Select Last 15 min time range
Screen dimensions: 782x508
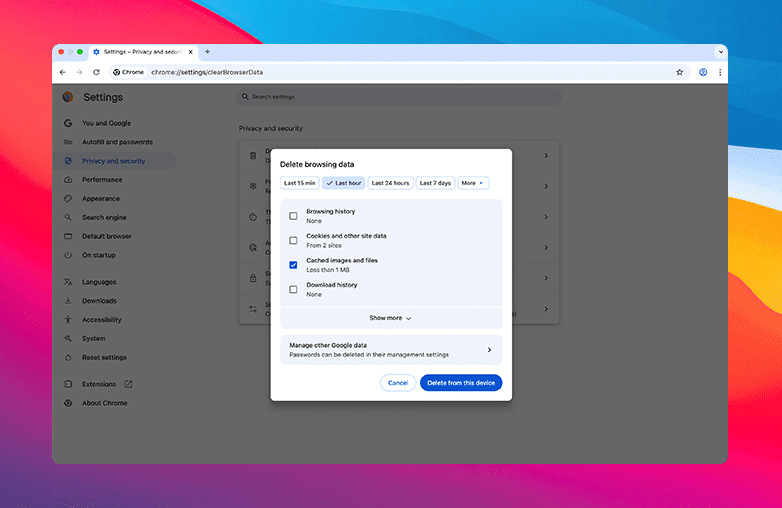tap(299, 183)
